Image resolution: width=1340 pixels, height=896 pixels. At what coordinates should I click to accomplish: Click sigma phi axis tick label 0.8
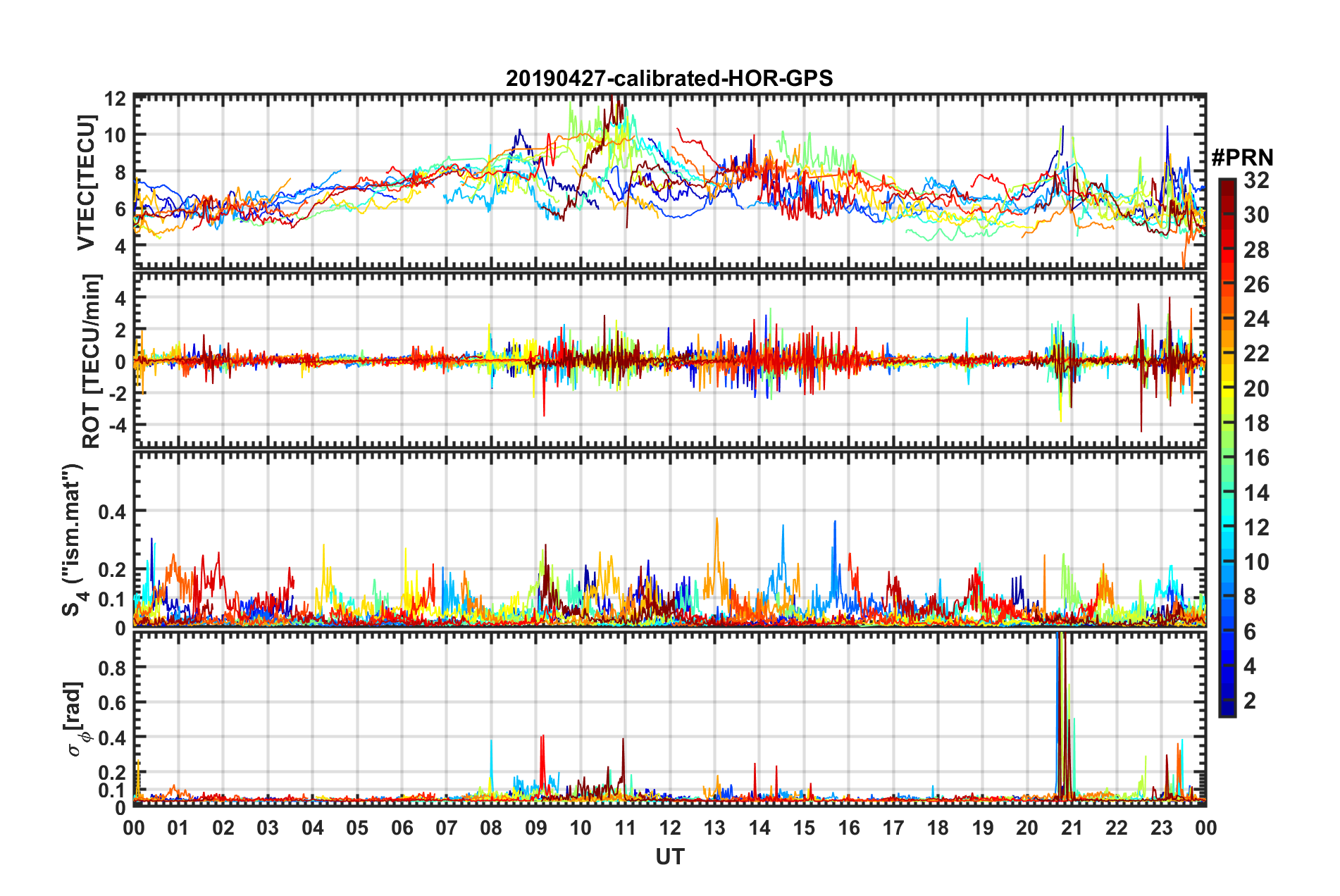[x=112, y=667]
